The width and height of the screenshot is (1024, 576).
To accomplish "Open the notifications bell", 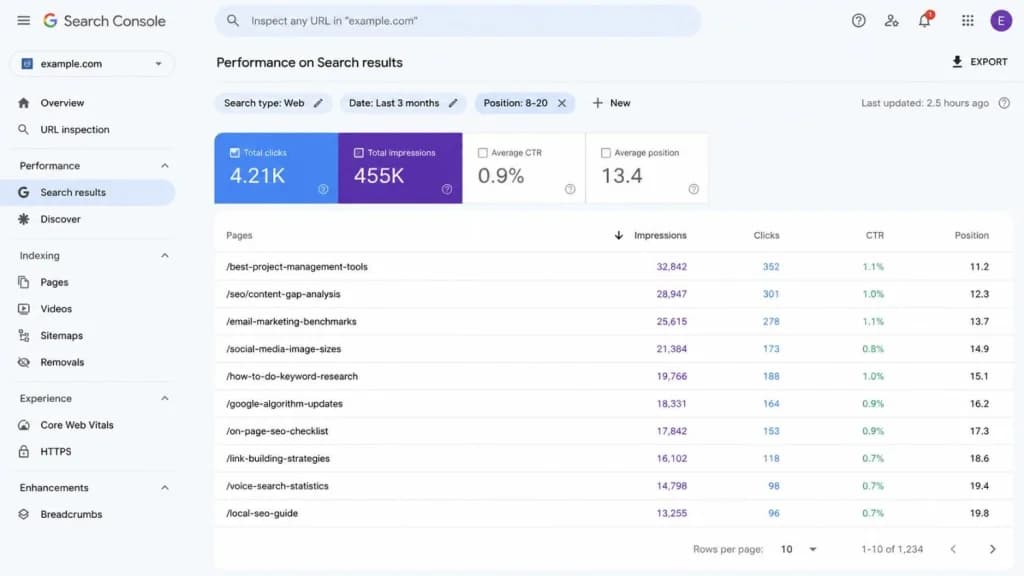I will pos(925,20).
